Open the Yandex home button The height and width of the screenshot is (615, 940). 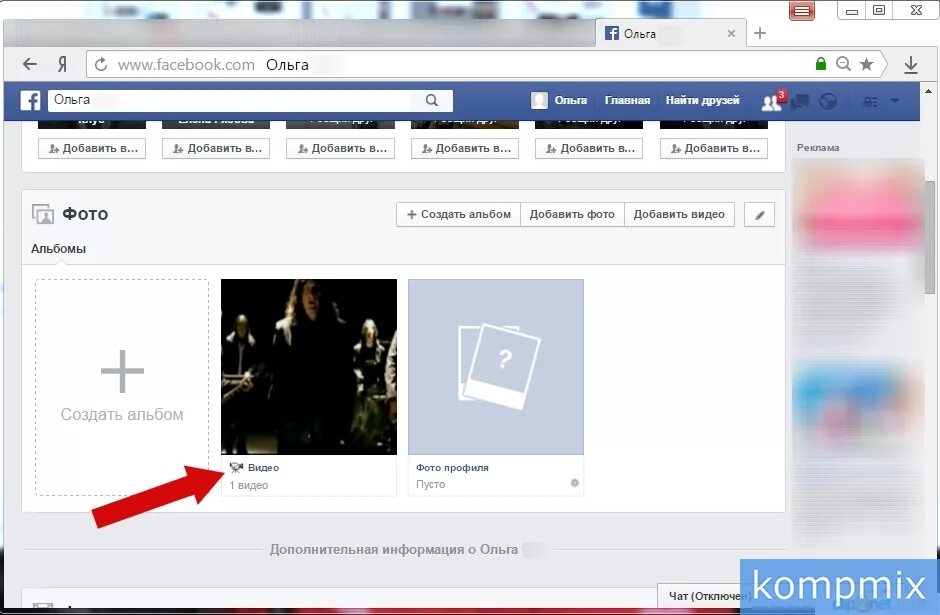click(x=62, y=64)
